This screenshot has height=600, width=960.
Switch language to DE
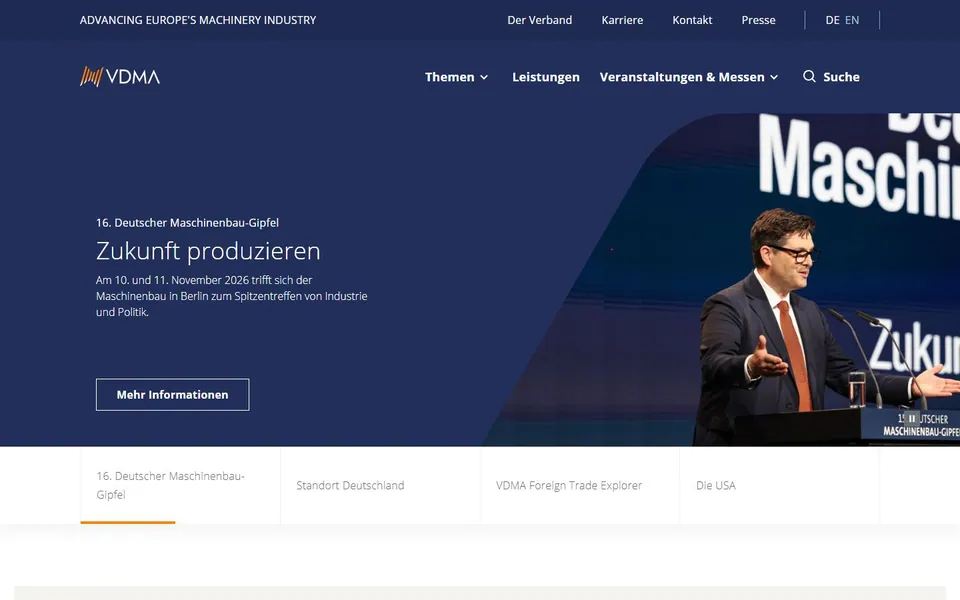pyautogui.click(x=832, y=20)
